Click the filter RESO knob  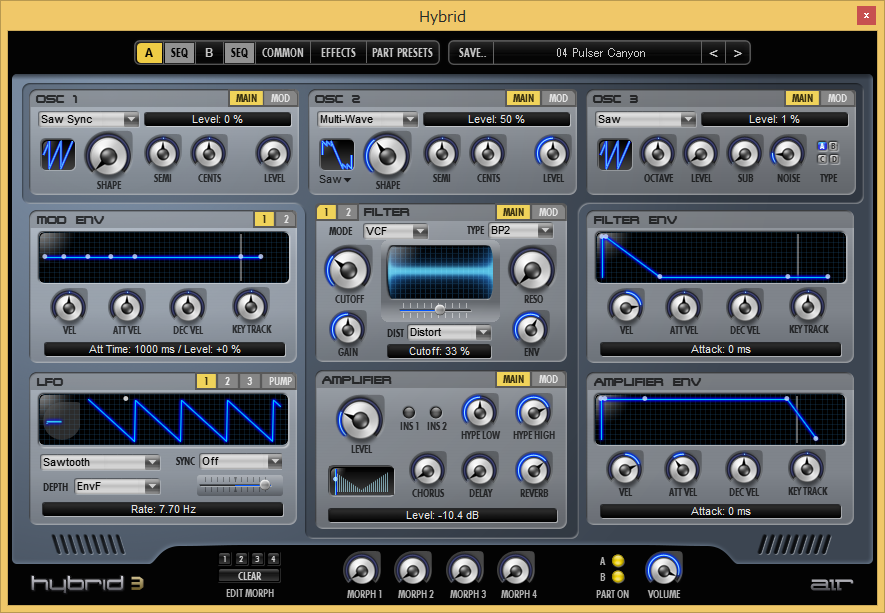(532, 270)
